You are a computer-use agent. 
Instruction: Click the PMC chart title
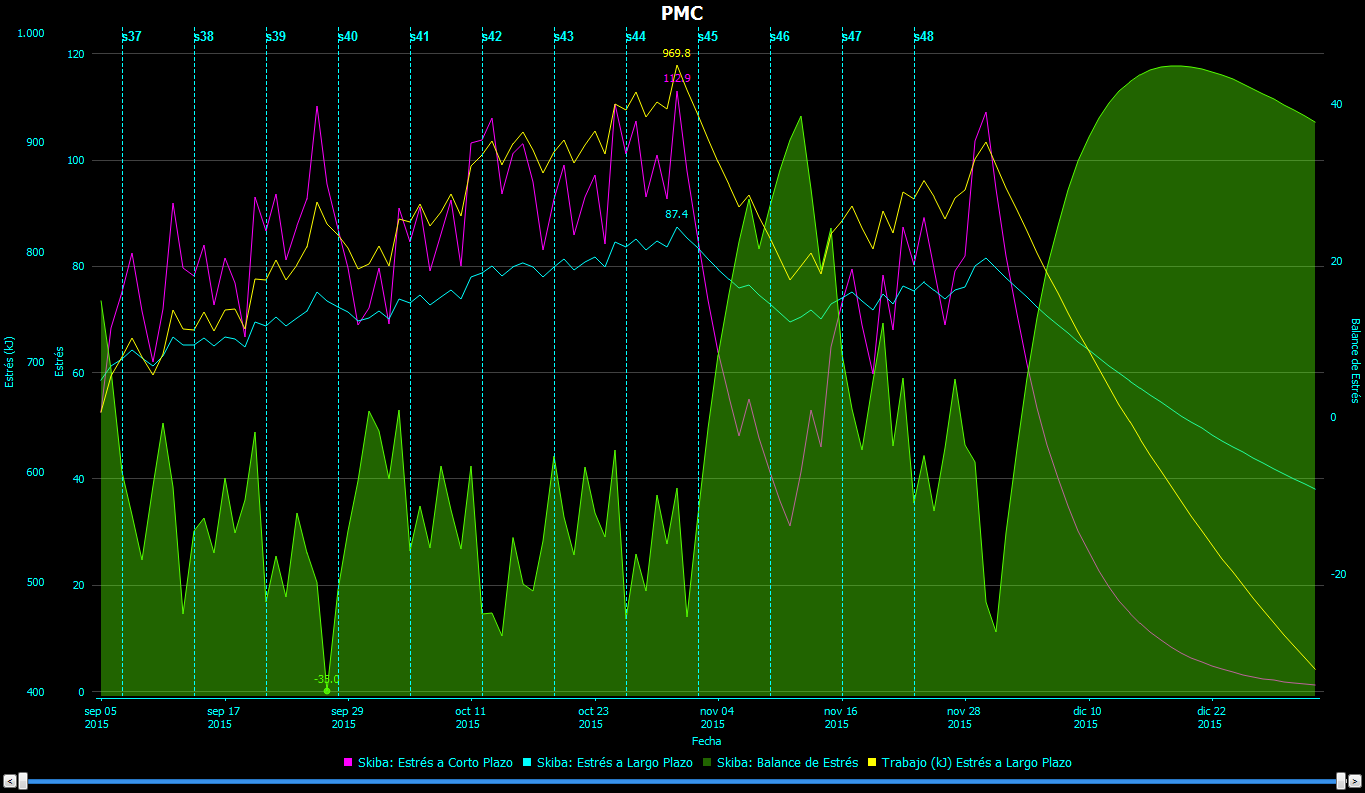click(682, 13)
